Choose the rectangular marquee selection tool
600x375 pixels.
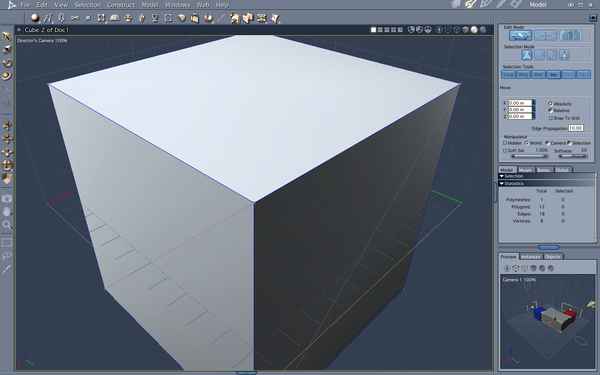[7, 243]
